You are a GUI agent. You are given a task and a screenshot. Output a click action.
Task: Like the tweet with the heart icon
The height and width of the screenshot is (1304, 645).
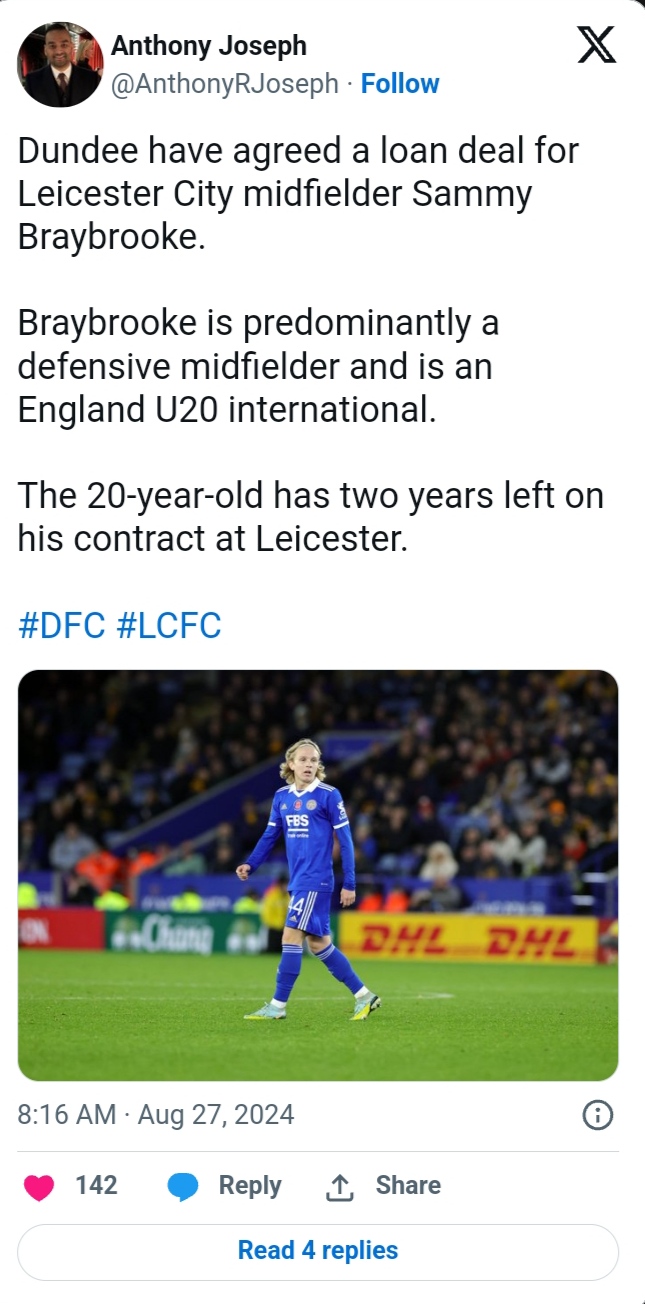pos(39,1187)
